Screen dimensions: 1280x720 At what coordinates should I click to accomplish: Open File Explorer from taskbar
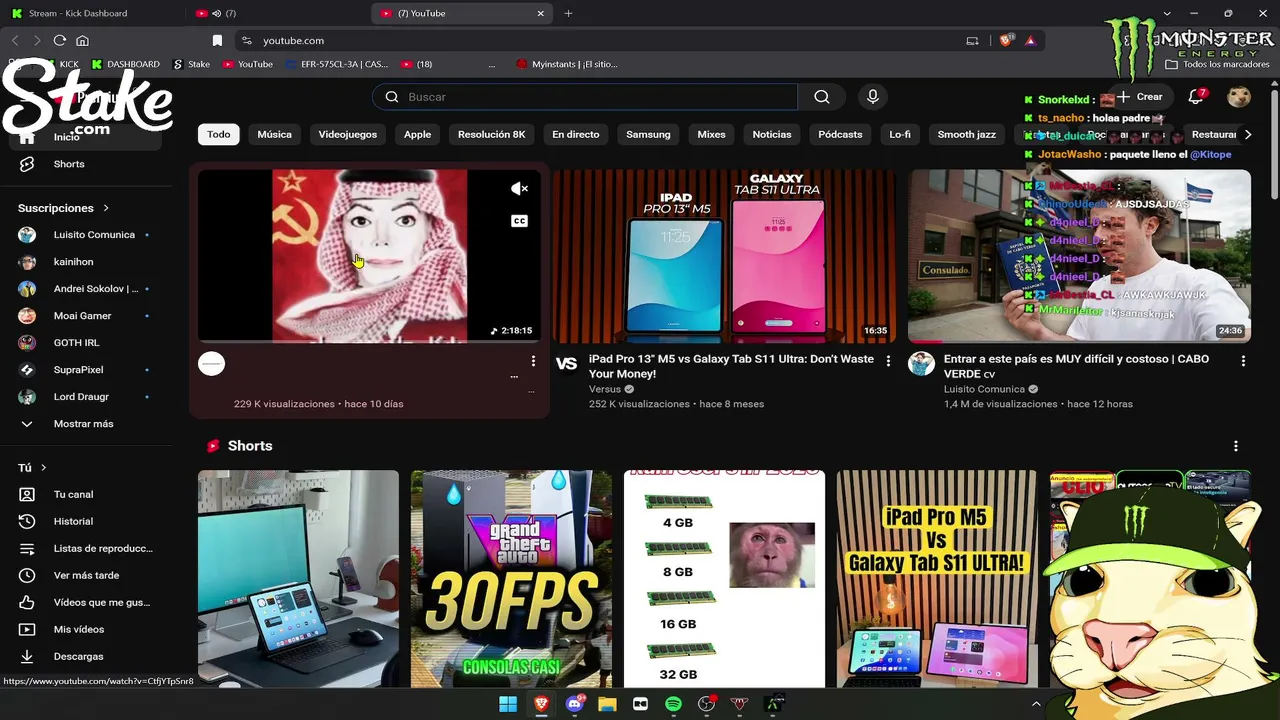pyautogui.click(x=607, y=704)
